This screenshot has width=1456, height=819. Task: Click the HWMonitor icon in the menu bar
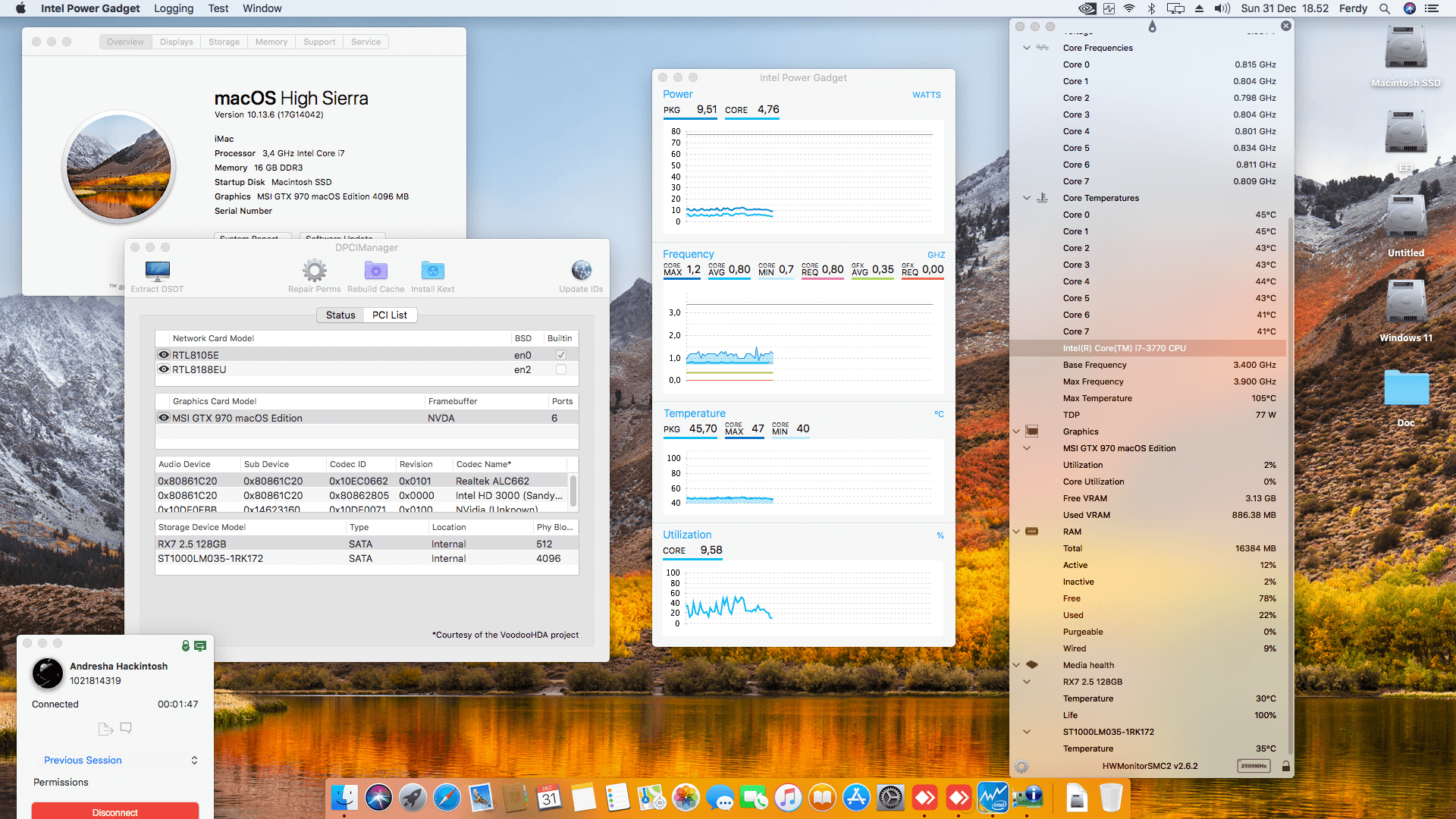pyautogui.click(x=1109, y=8)
